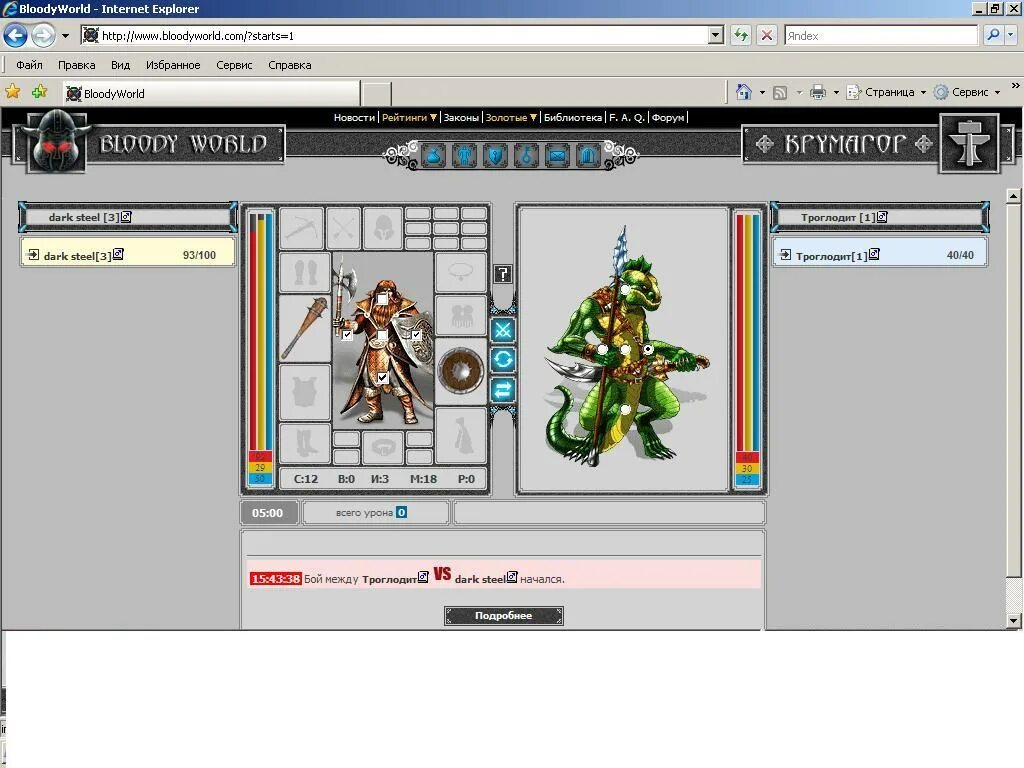Go back with the IE back arrow

[16, 35]
